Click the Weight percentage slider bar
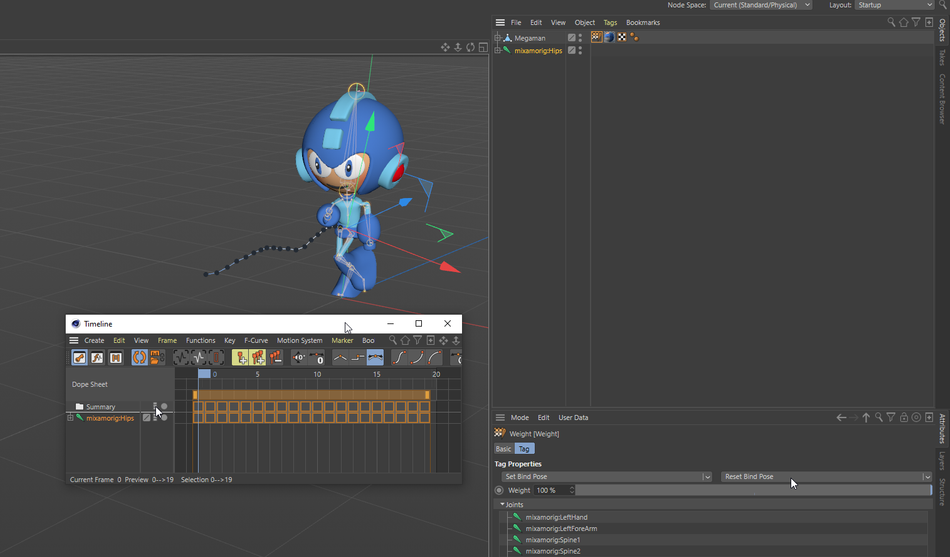This screenshot has width=950, height=557. coord(753,490)
